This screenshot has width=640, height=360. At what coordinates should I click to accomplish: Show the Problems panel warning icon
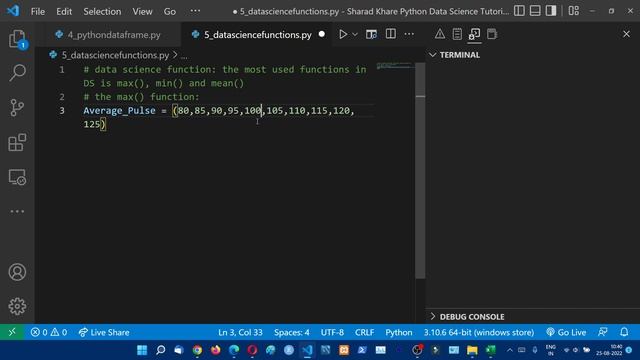point(440,34)
